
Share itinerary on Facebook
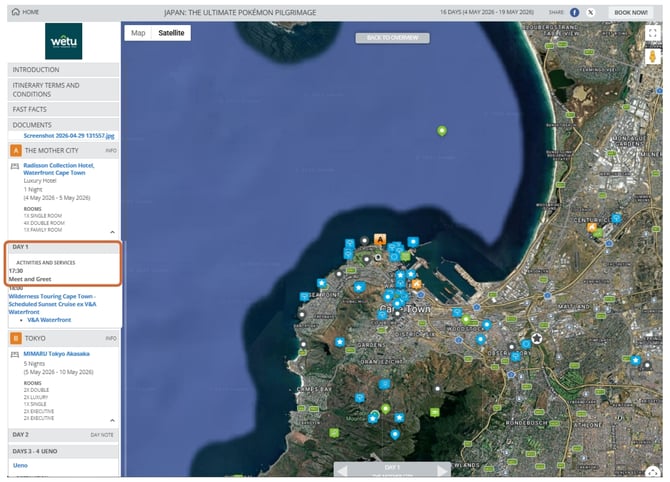click(575, 12)
